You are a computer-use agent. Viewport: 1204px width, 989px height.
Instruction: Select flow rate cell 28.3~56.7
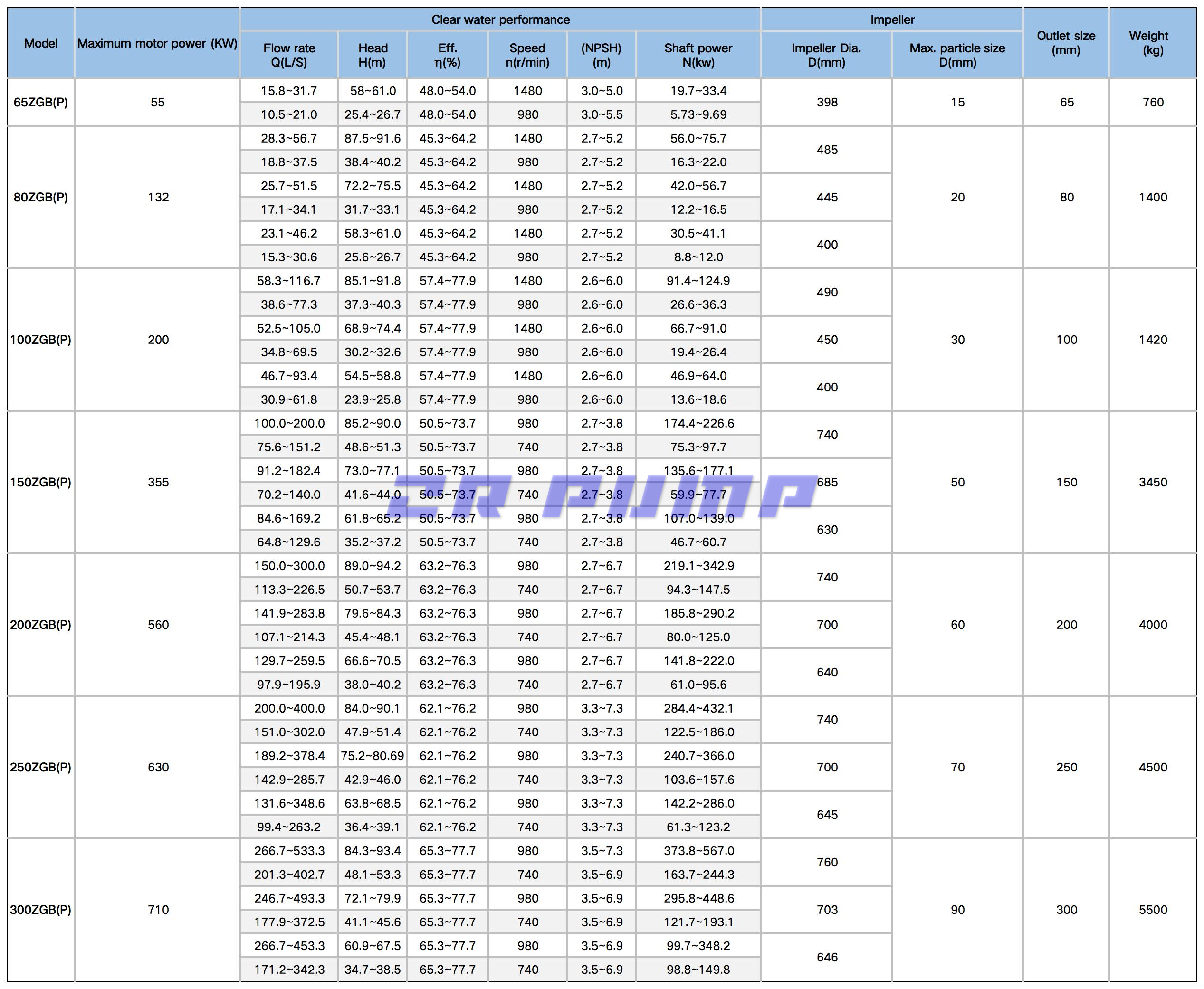[289, 138]
